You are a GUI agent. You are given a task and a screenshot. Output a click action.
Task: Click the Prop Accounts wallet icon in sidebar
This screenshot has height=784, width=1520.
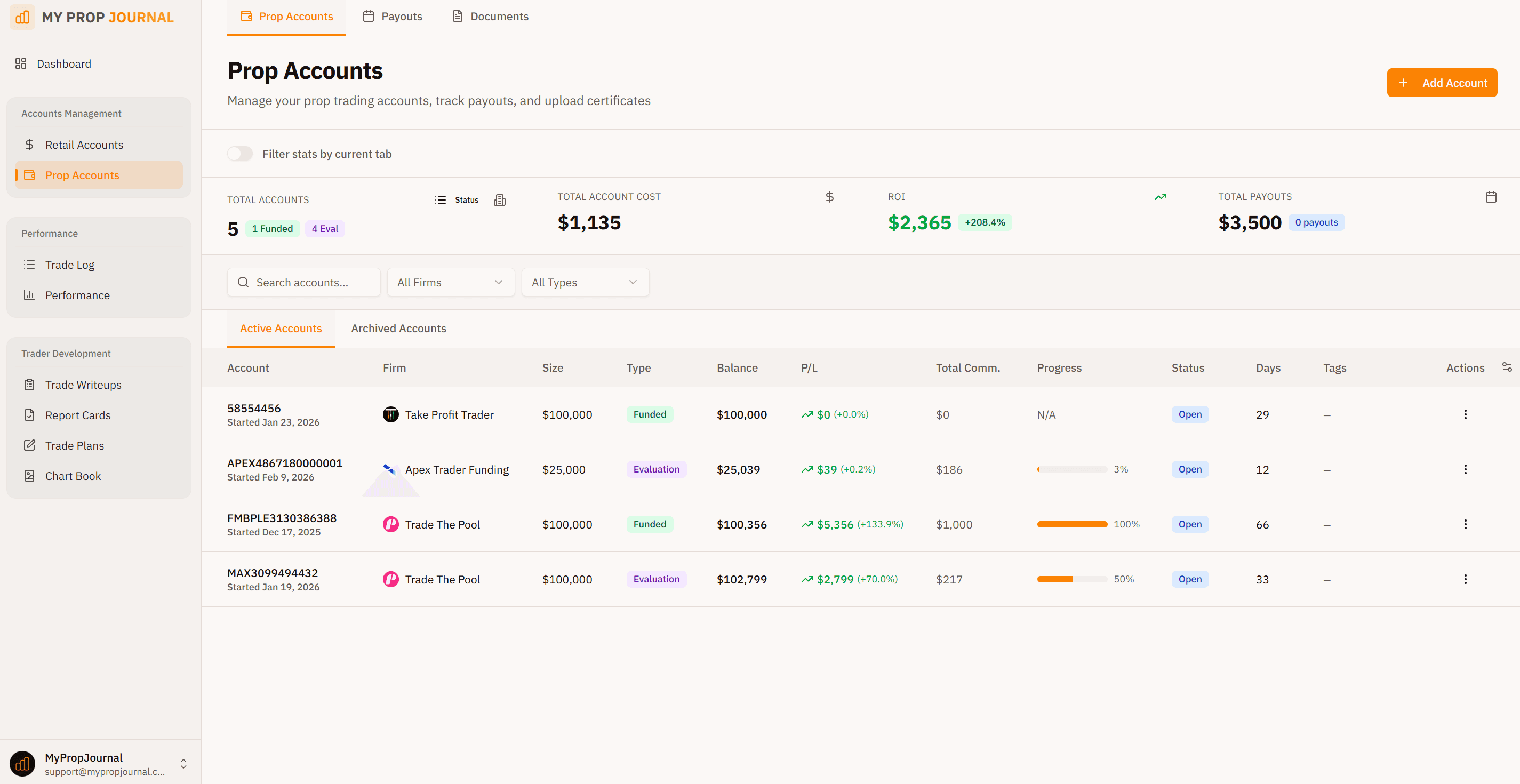click(x=29, y=175)
